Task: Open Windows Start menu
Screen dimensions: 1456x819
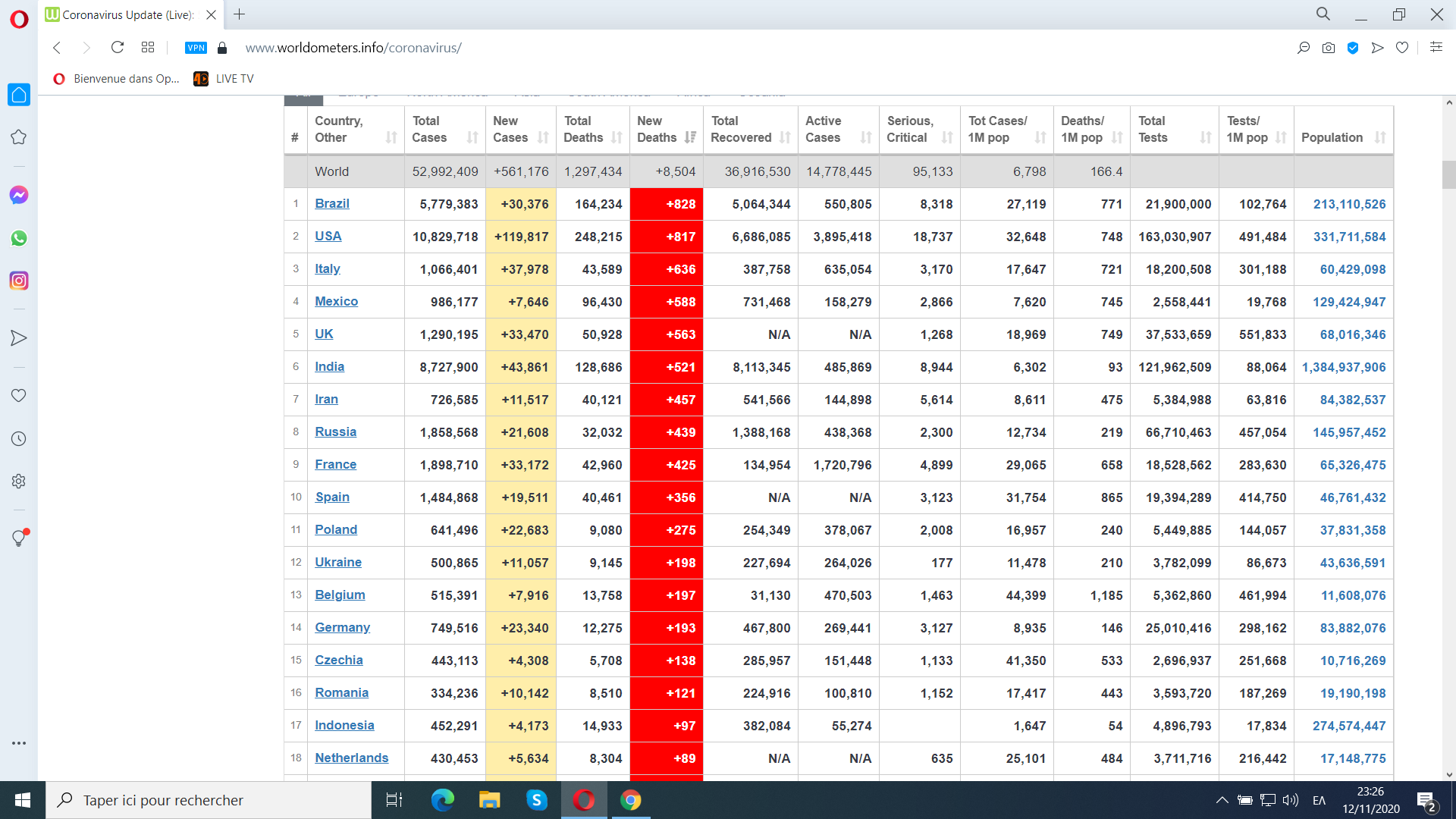Action: pos(23,800)
